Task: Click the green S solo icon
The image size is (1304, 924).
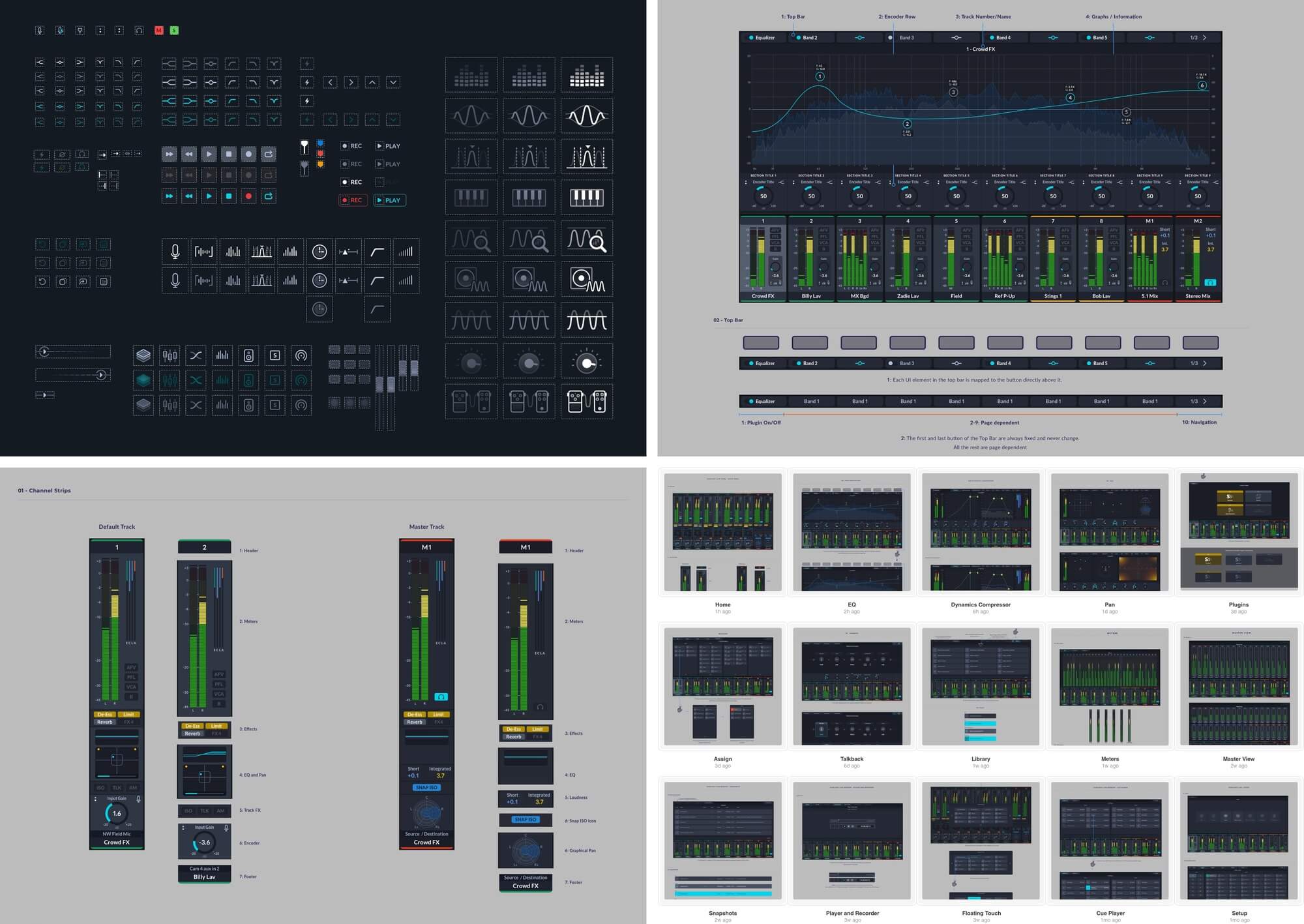Action: [173, 30]
